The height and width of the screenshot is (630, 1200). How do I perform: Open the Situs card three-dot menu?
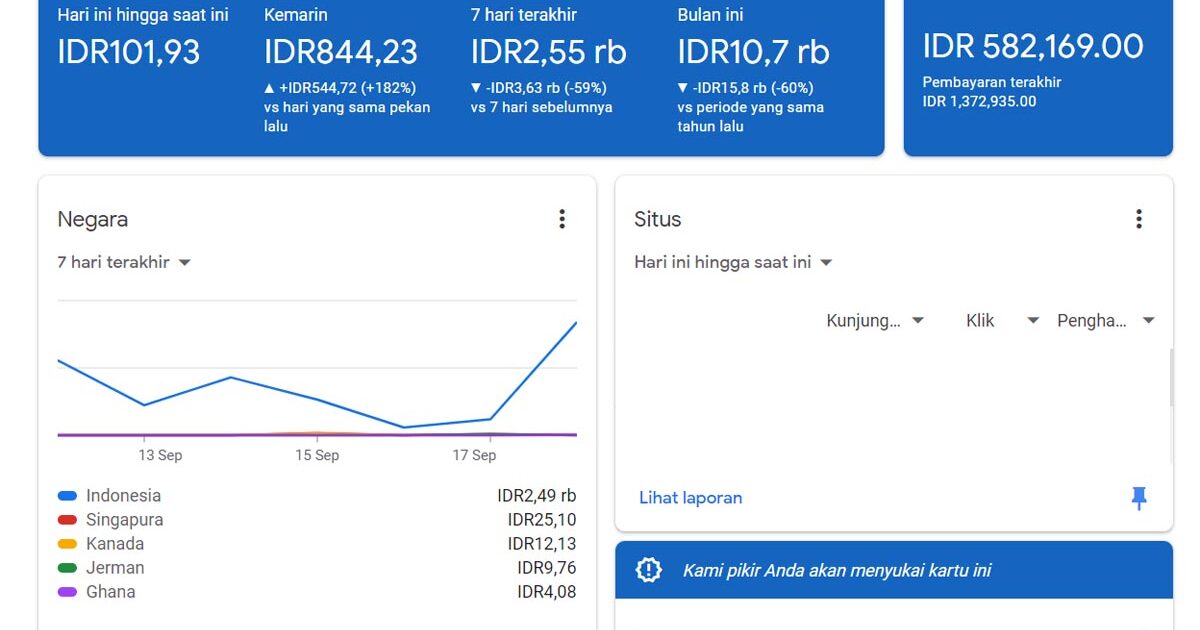[x=1138, y=218]
